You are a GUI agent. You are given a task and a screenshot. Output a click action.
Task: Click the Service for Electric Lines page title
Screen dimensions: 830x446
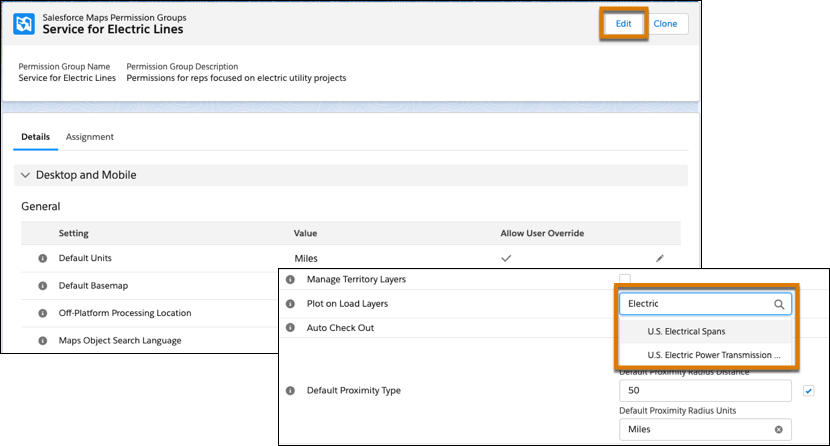[x=113, y=30]
